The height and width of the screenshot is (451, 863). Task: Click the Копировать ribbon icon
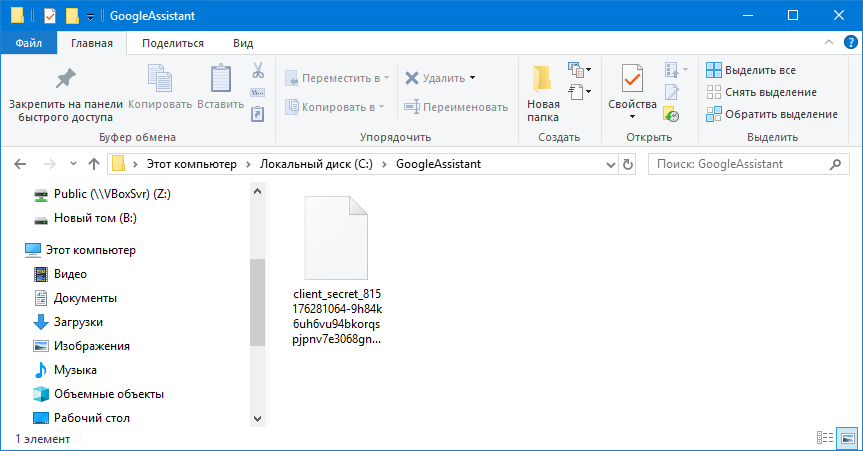[x=160, y=78]
